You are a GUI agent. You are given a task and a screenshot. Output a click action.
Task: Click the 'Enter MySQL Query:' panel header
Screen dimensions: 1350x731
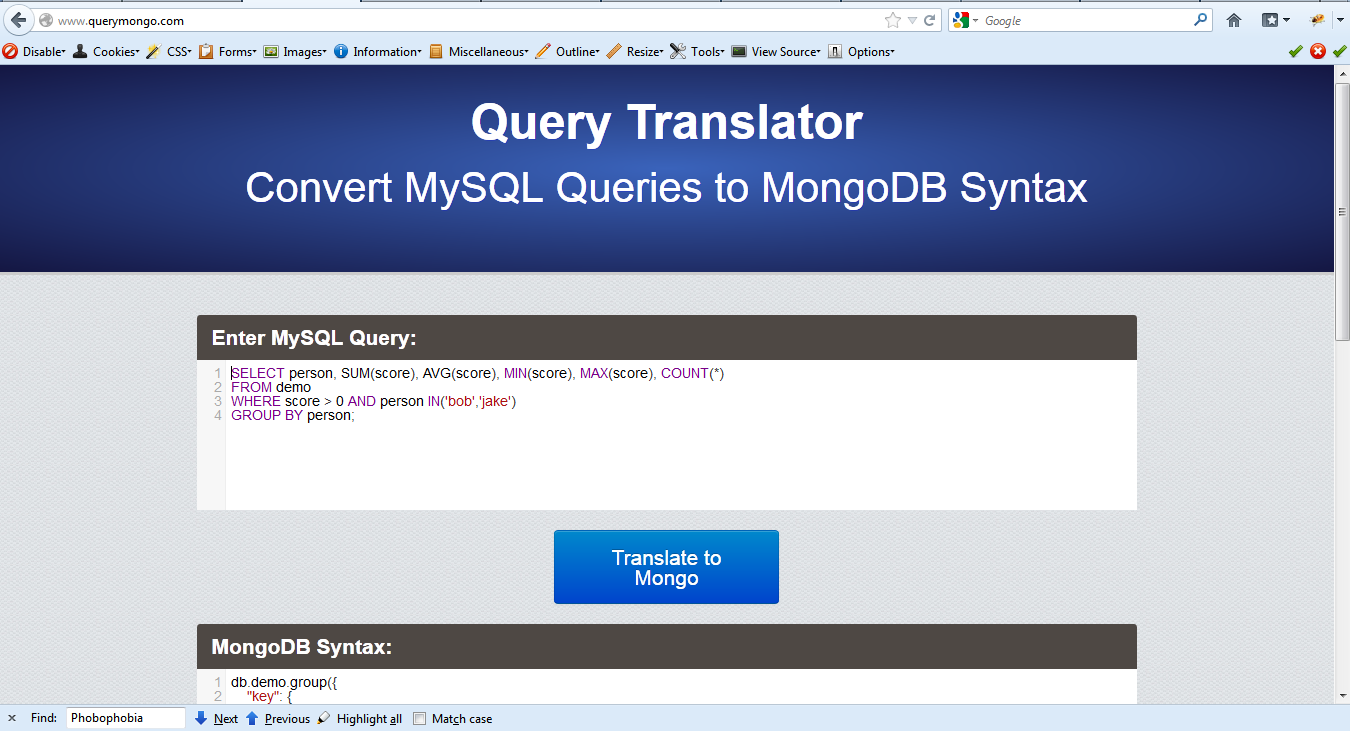667,338
